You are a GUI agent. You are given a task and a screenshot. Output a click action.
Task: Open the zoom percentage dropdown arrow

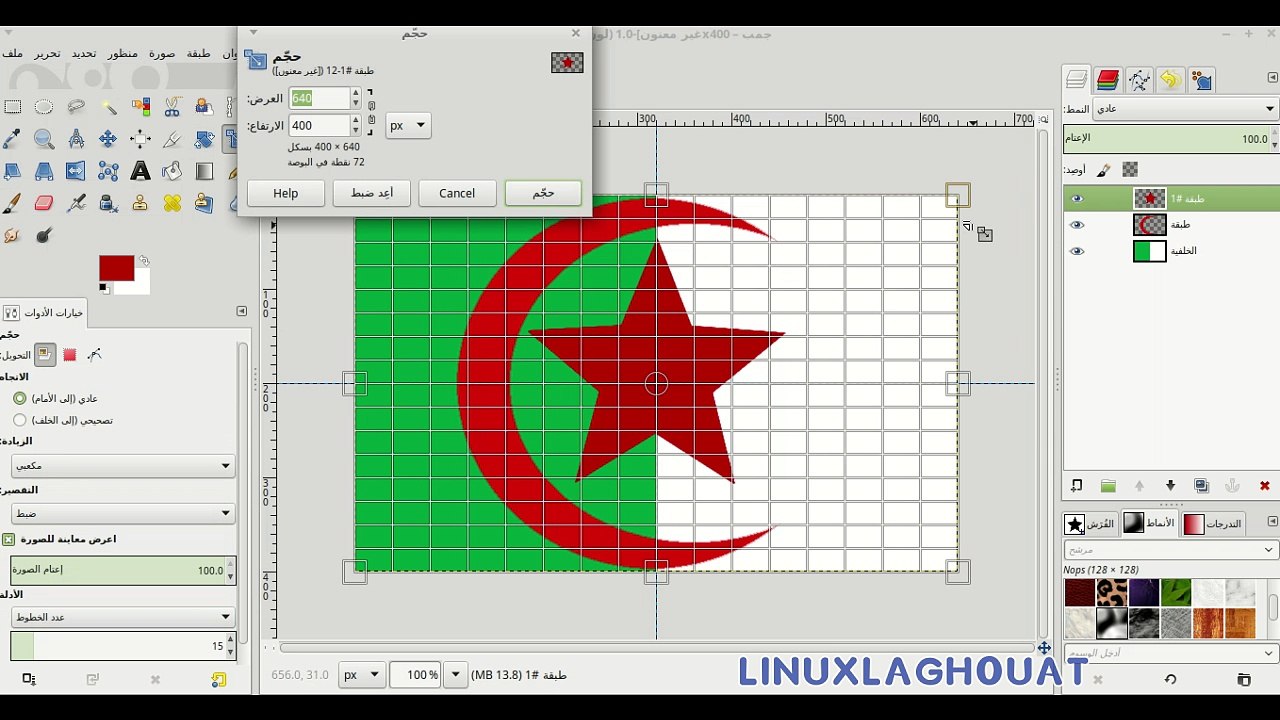click(455, 675)
